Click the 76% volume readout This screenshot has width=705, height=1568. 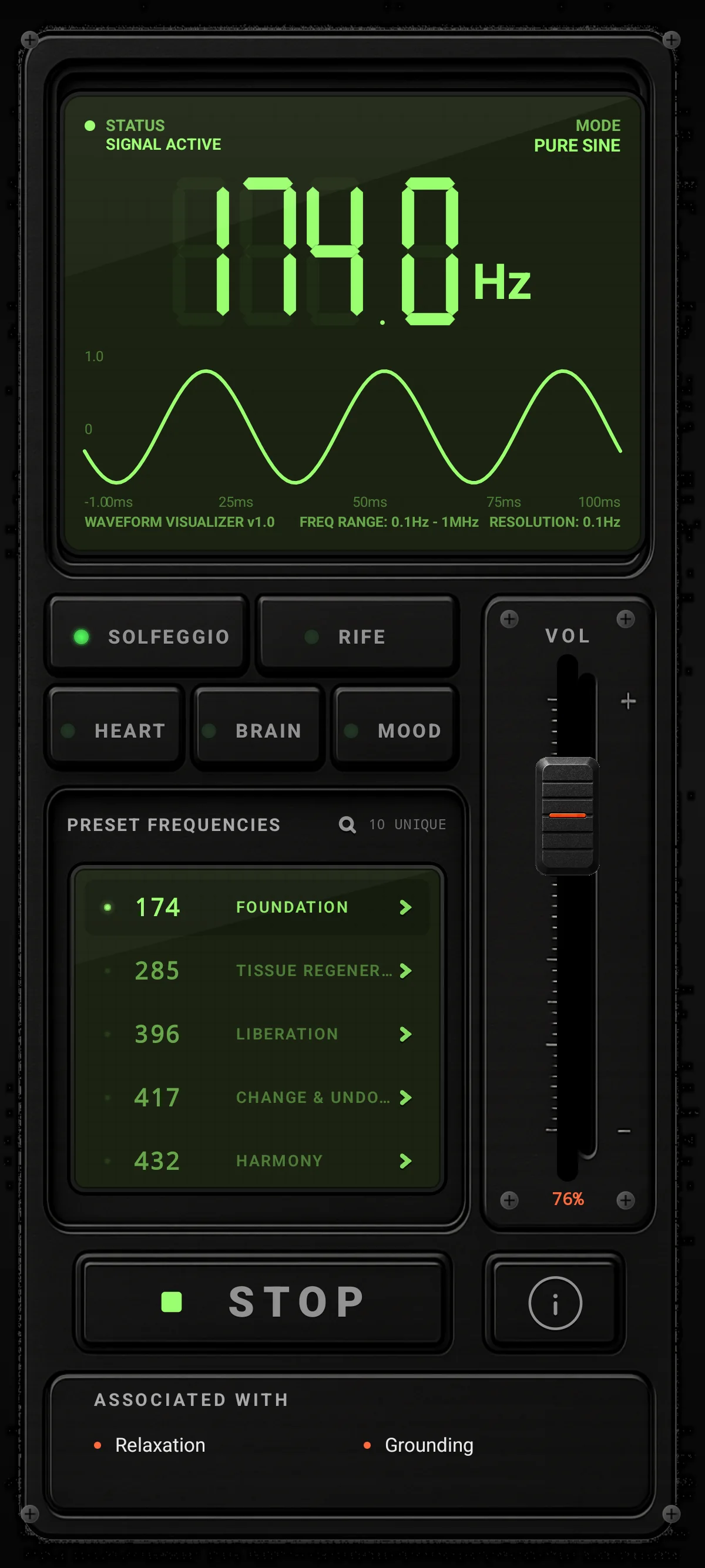[568, 1199]
